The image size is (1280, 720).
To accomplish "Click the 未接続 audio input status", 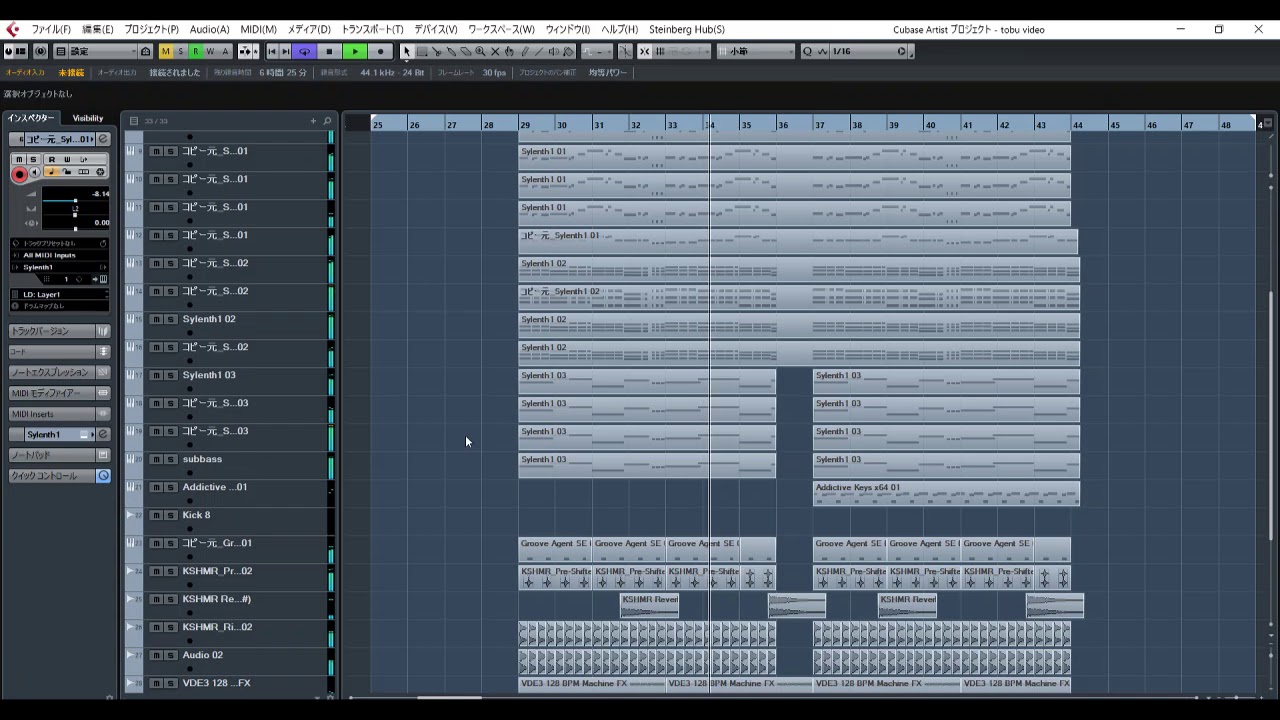I will (x=71, y=73).
